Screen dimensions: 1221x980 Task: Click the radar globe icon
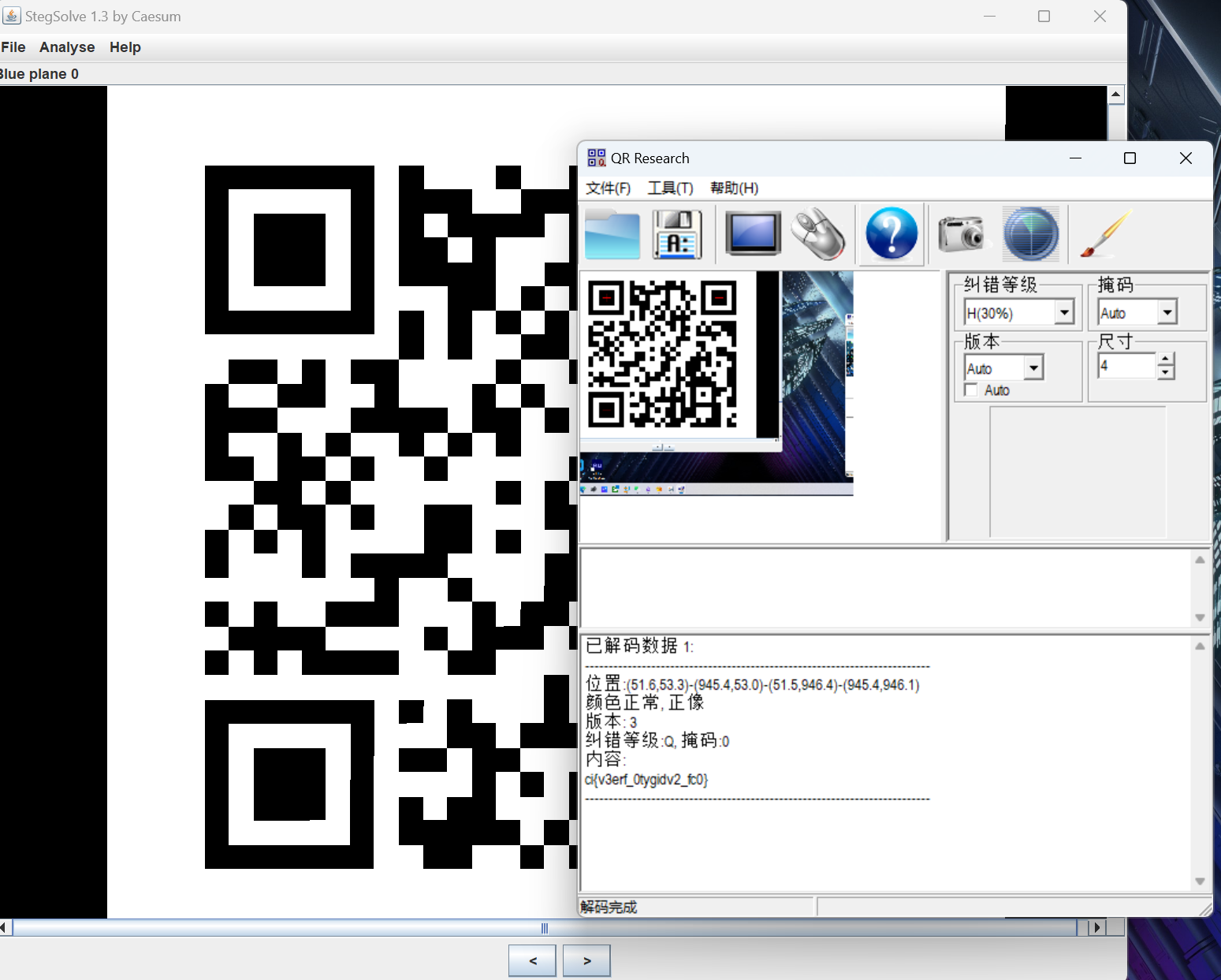[x=1031, y=234]
